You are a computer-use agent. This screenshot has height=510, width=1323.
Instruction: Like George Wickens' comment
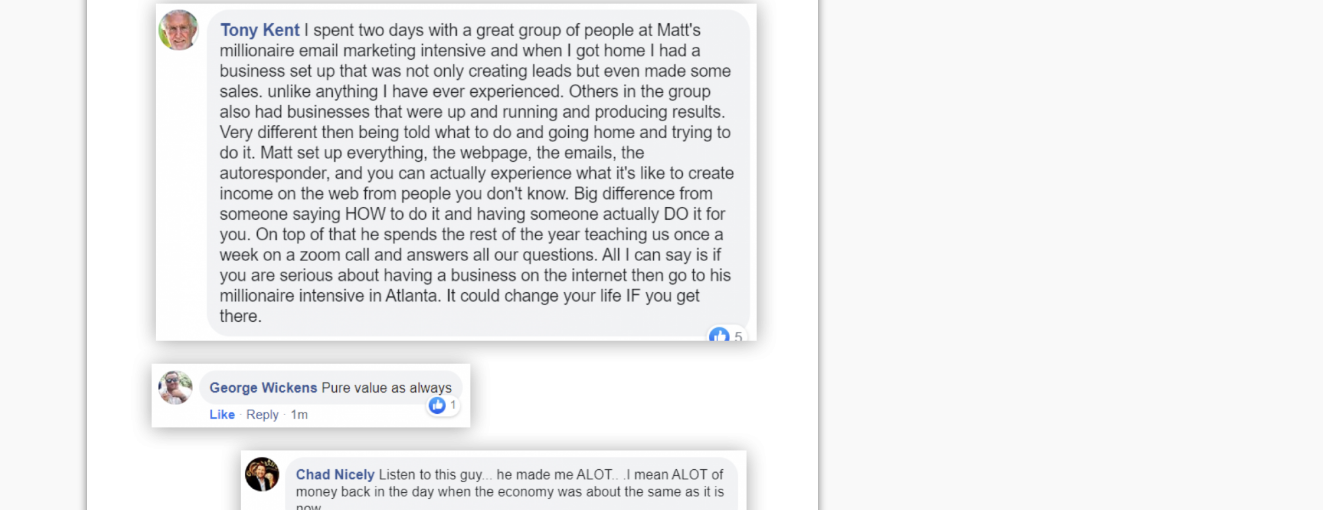[222, 415]
